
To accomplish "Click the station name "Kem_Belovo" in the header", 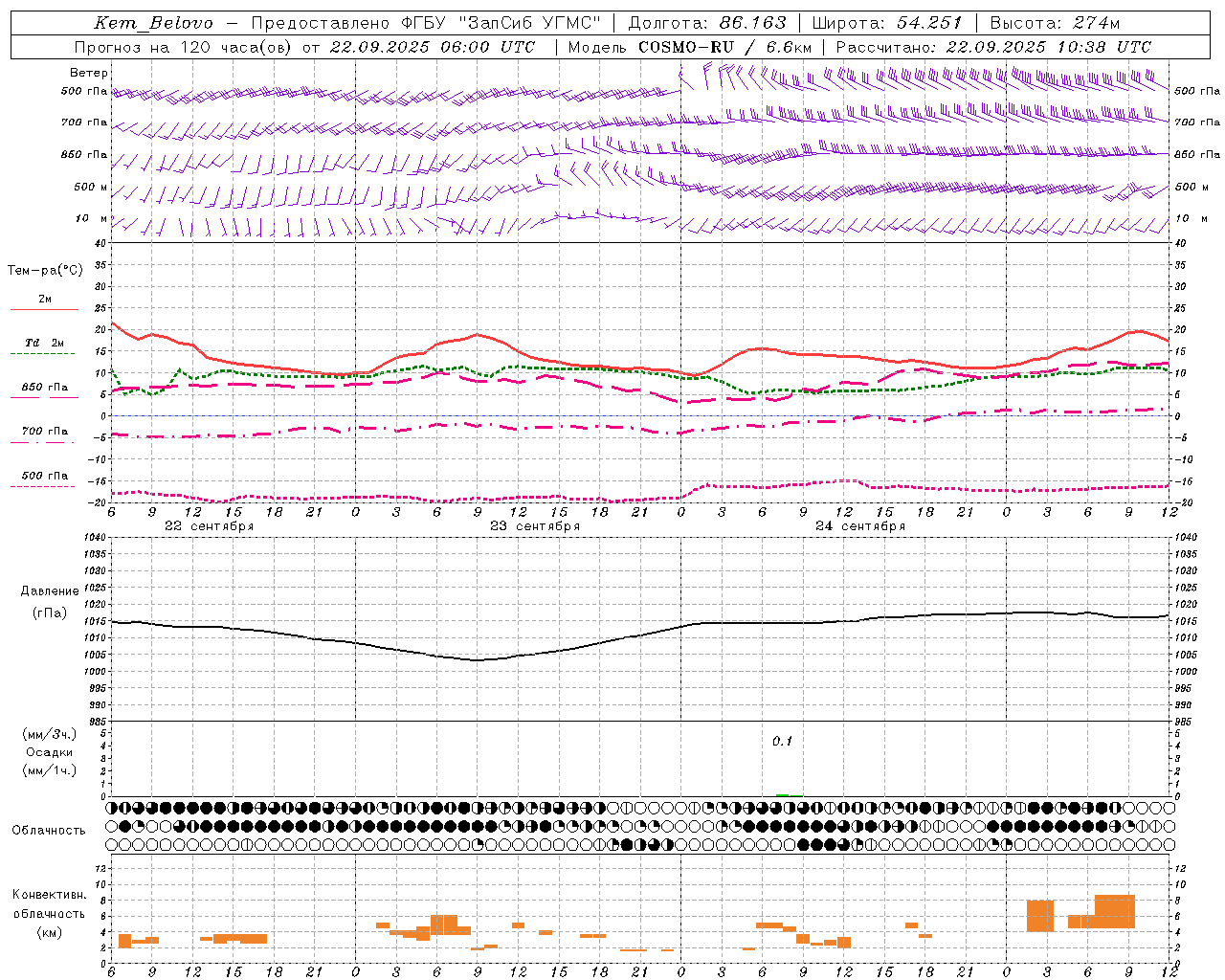I will coord(153,23).
